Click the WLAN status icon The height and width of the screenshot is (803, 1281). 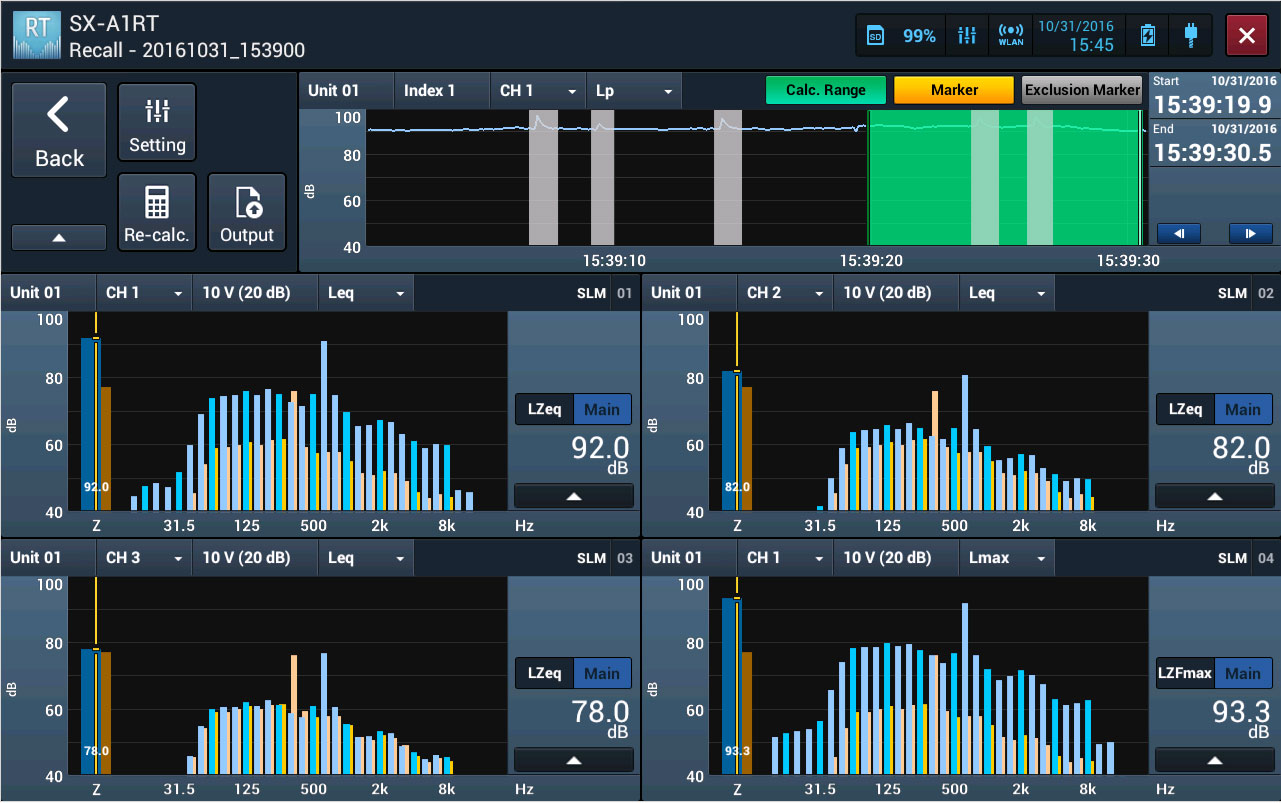tap(1011, 36)
